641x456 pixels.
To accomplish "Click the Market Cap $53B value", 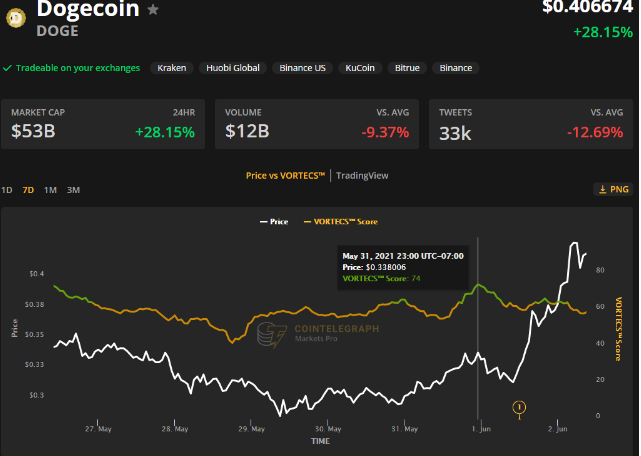I will 33,131.
